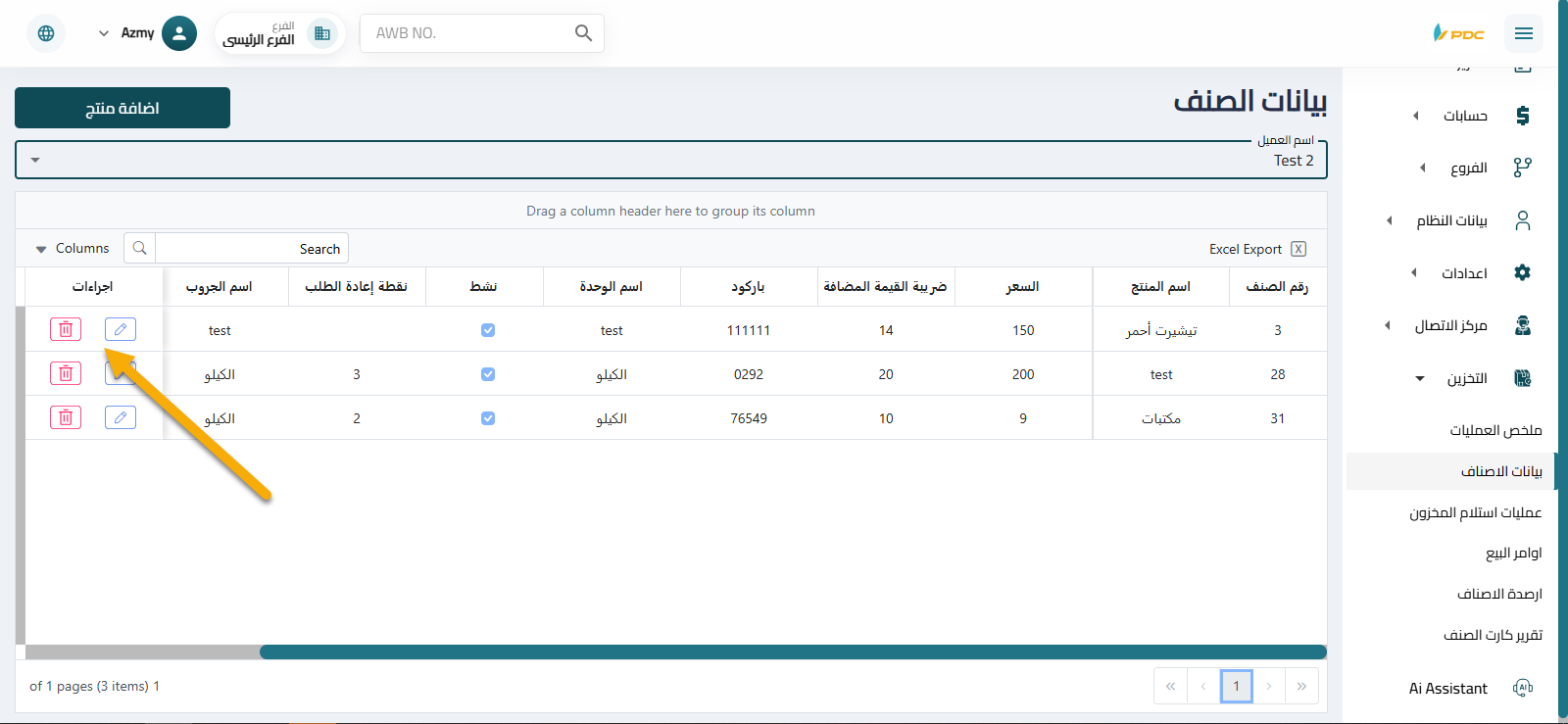Open ارصدة الاصناف menu item

click(x=1499, y=594)
